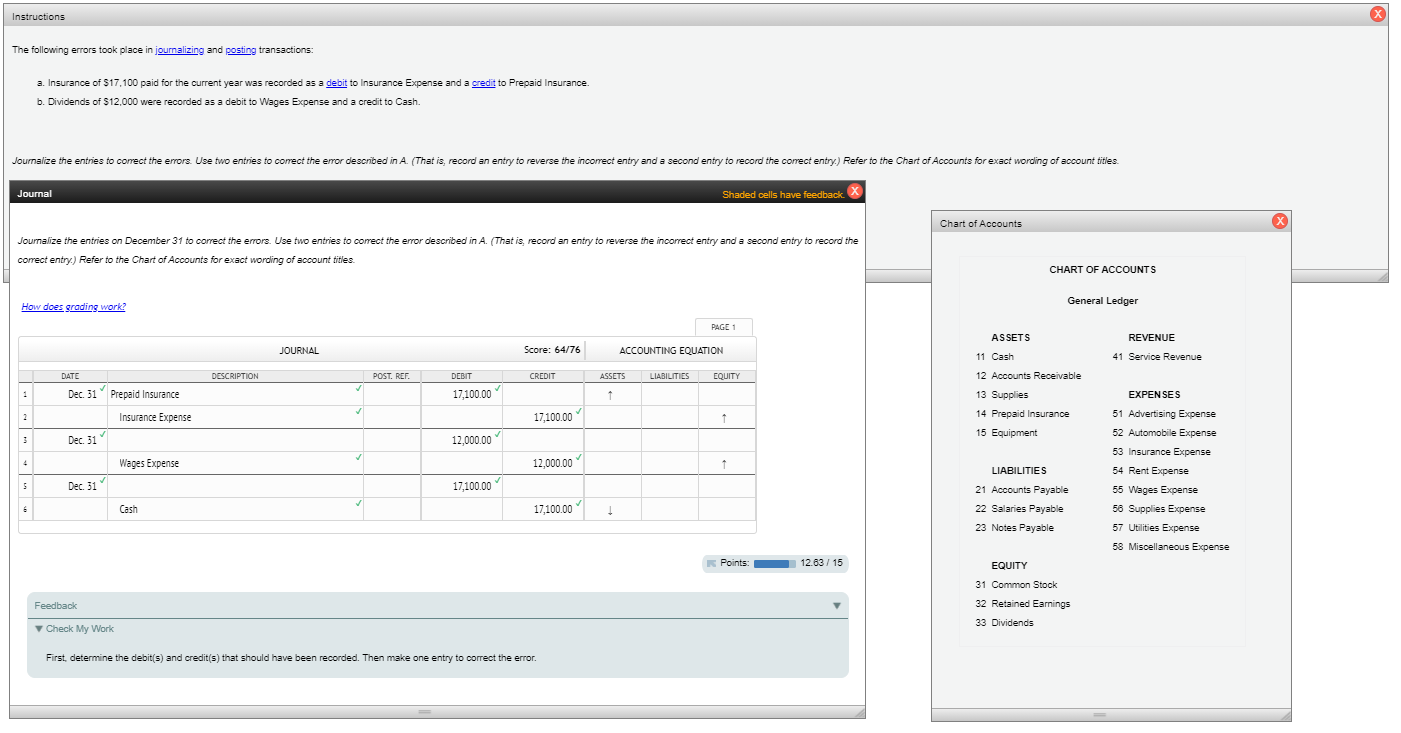The image size is (1401, 733).
Task: Click '14 Prepaid Insurance' in Chart of Accounts
Action: pos(1022,414)
